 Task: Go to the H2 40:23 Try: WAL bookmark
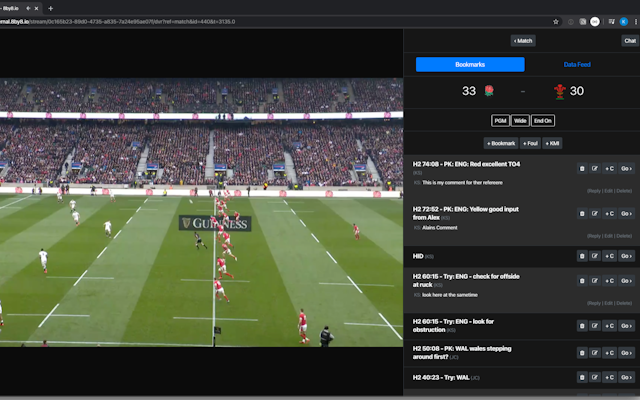tap(626, 378)
